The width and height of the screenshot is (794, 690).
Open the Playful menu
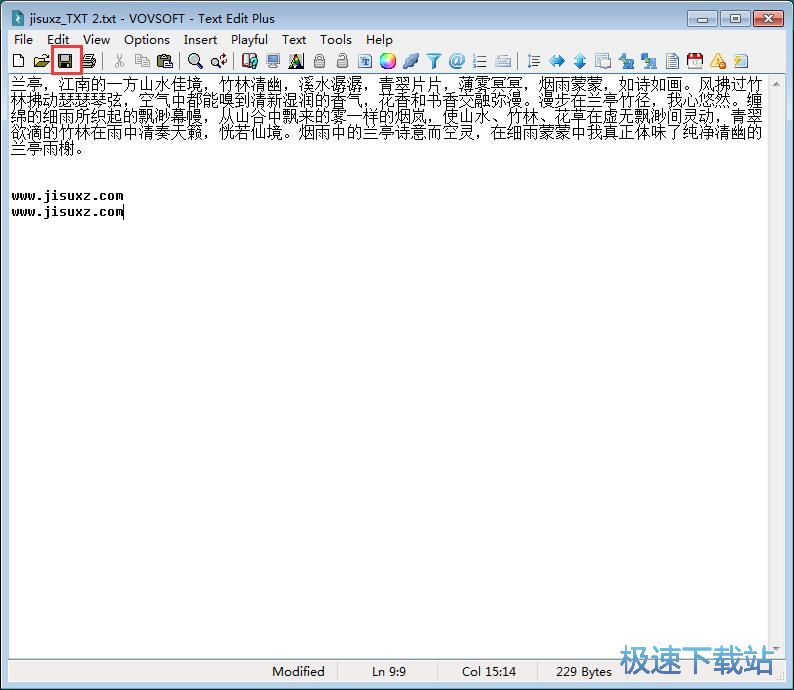tap(249, 39)
